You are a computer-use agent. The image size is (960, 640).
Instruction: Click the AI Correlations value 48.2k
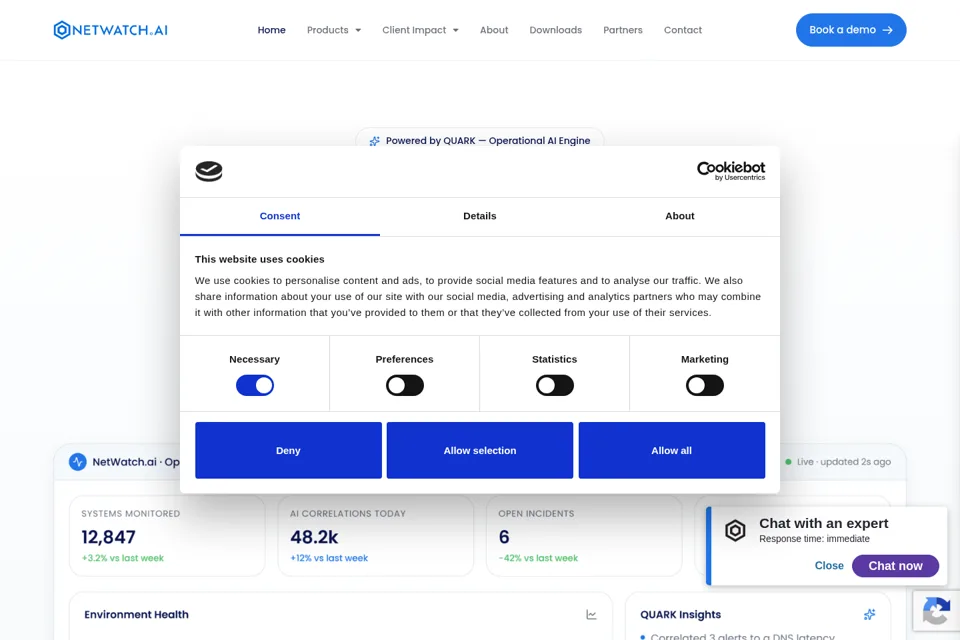click(x=314, y=537)
